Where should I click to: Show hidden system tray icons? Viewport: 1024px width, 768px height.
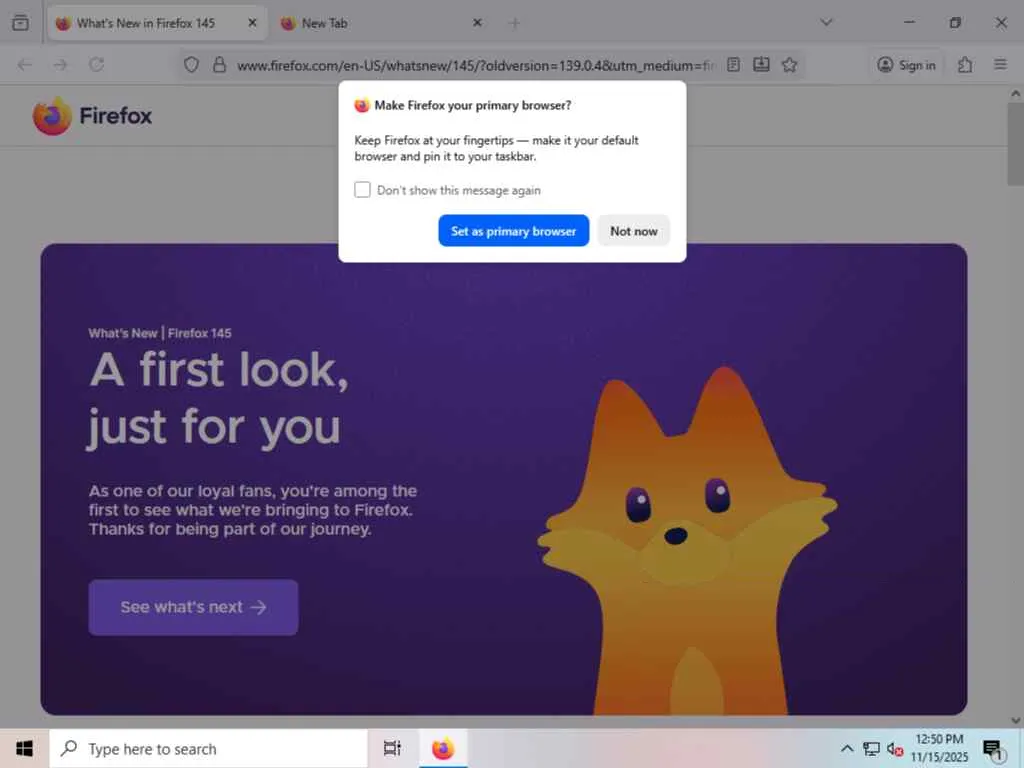click(847, 748)
